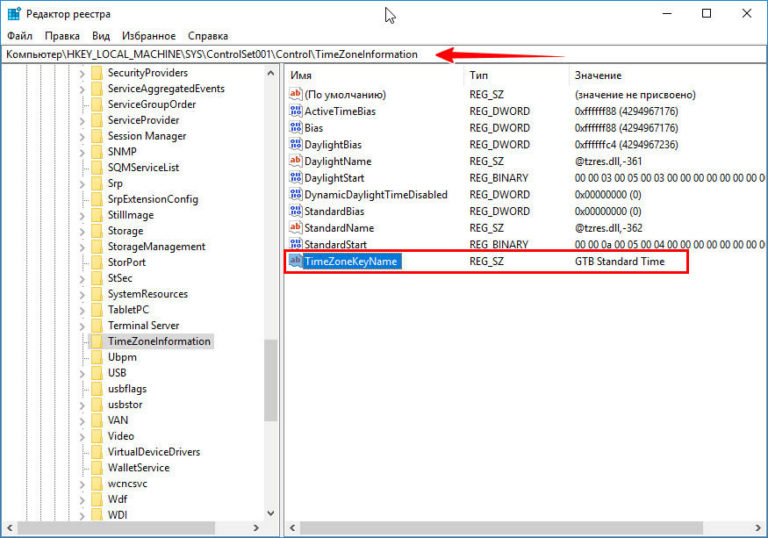The height and width of the screenshot is (538, 768).
Task: Open the Справка menu
Action: 207,36
